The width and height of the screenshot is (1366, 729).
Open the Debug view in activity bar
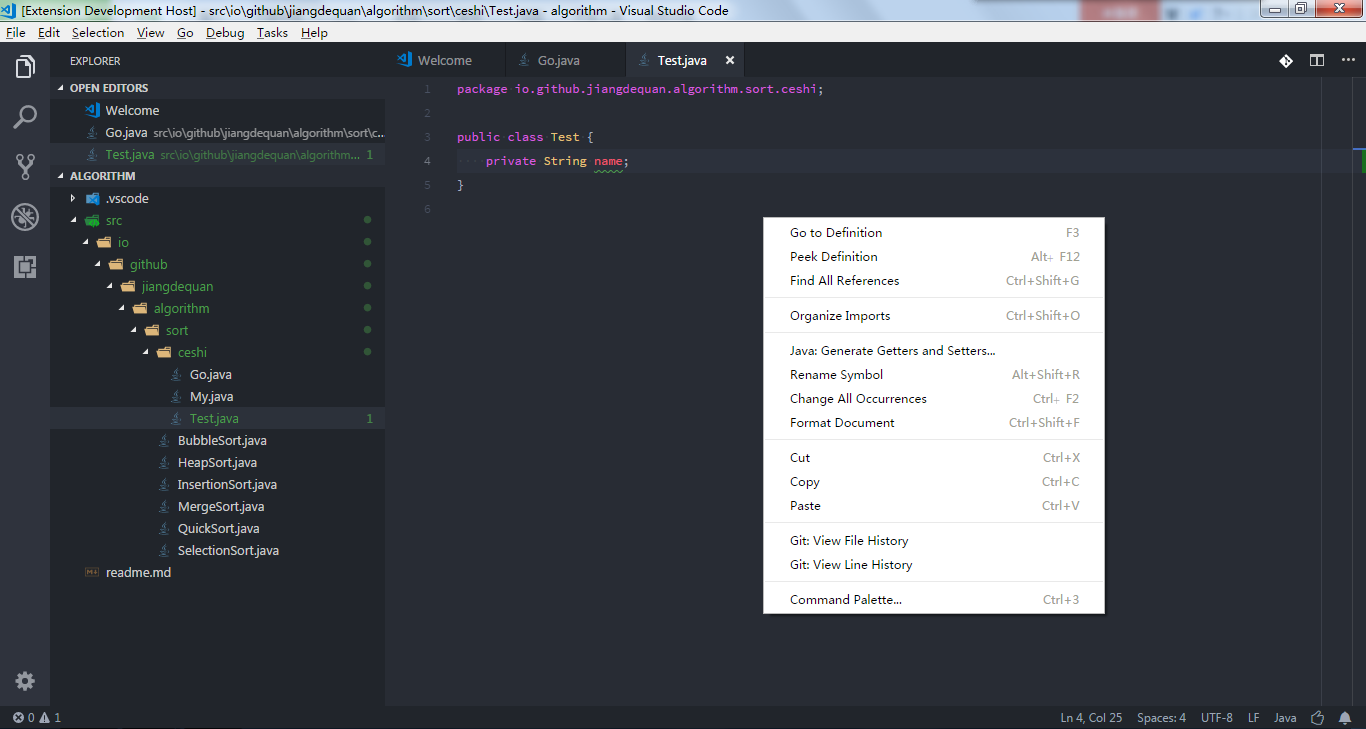tap(25, 217)
